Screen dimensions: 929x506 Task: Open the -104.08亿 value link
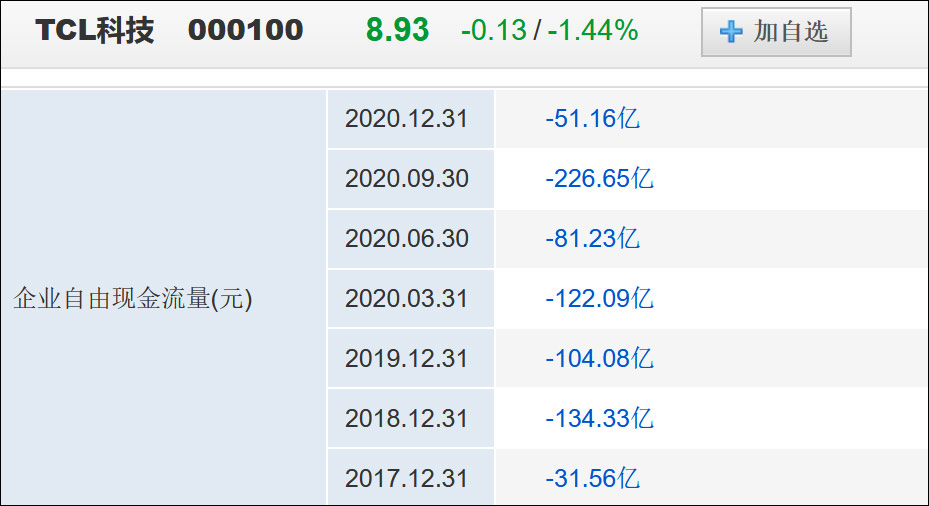click(x=599, y=359)
